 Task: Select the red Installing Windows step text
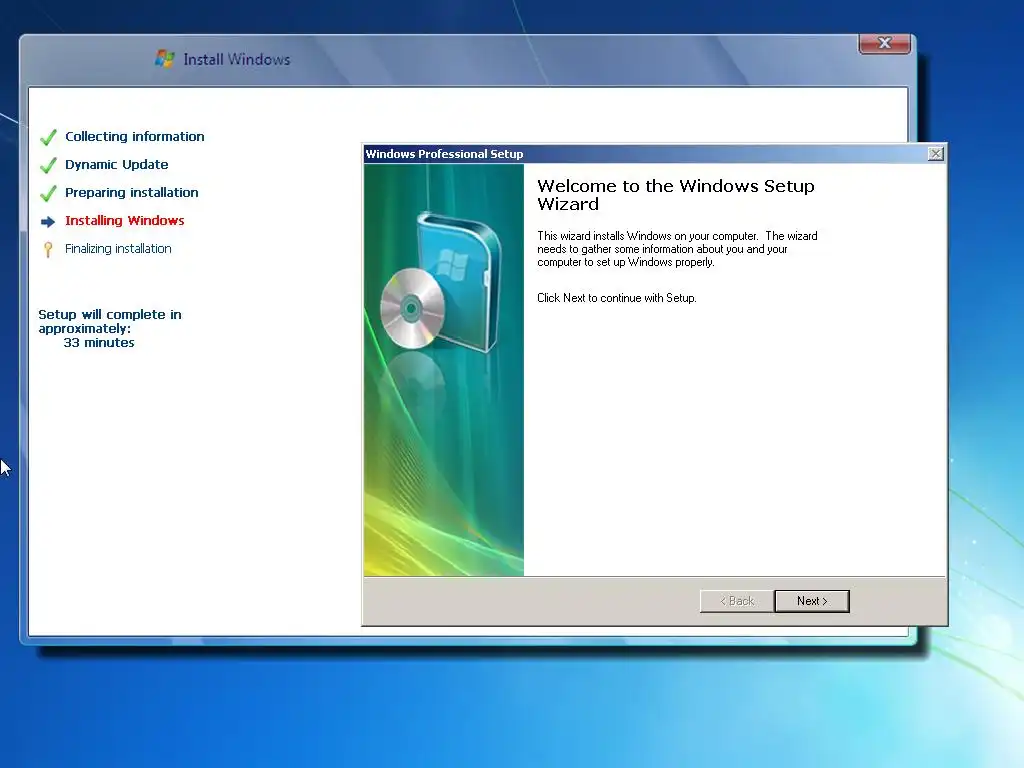[x=125, y=221]
